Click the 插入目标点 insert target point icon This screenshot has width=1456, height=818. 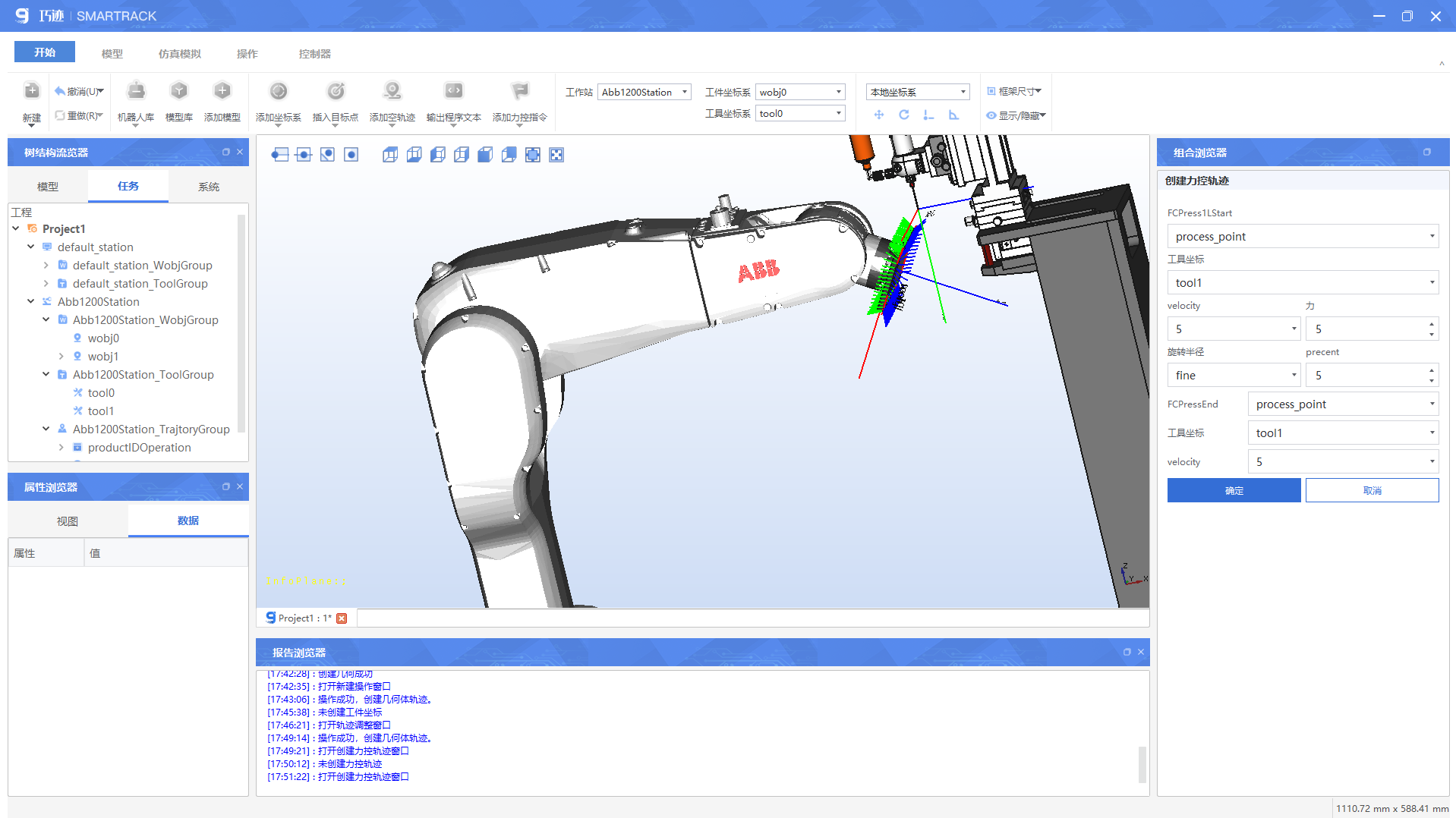point(336,92)
